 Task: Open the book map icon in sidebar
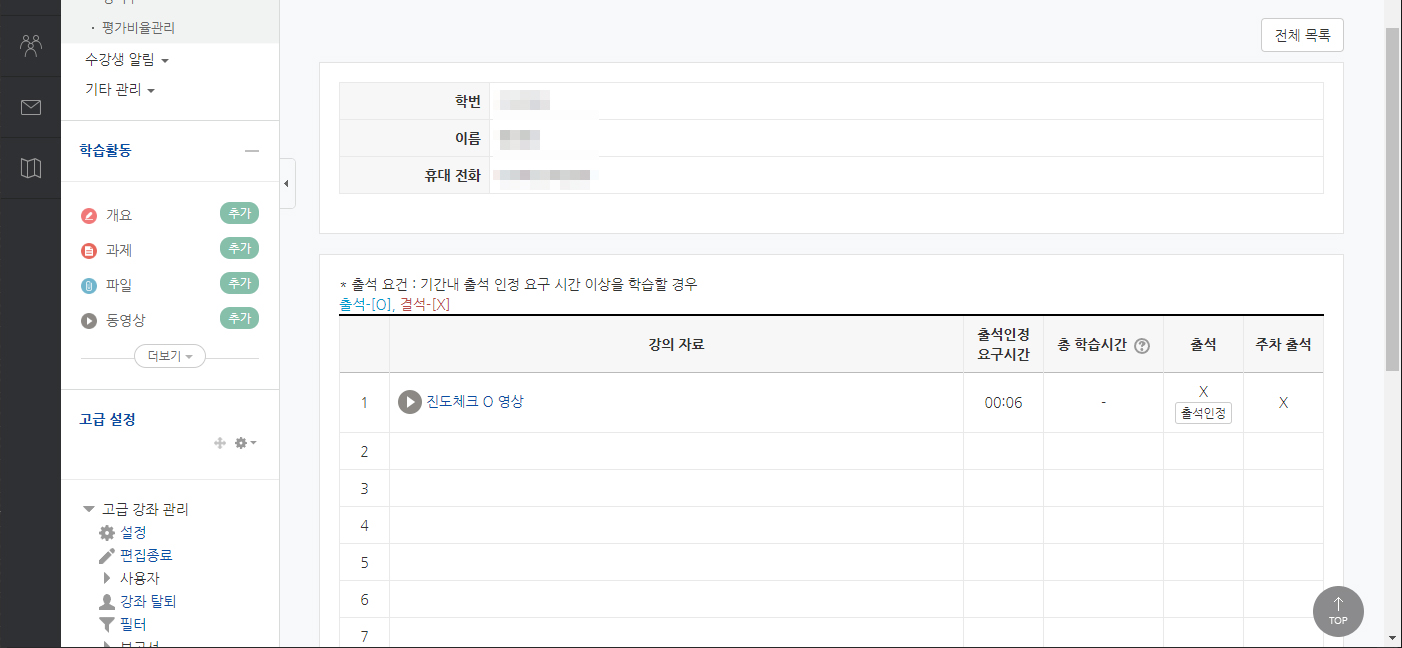click(31, 168)
